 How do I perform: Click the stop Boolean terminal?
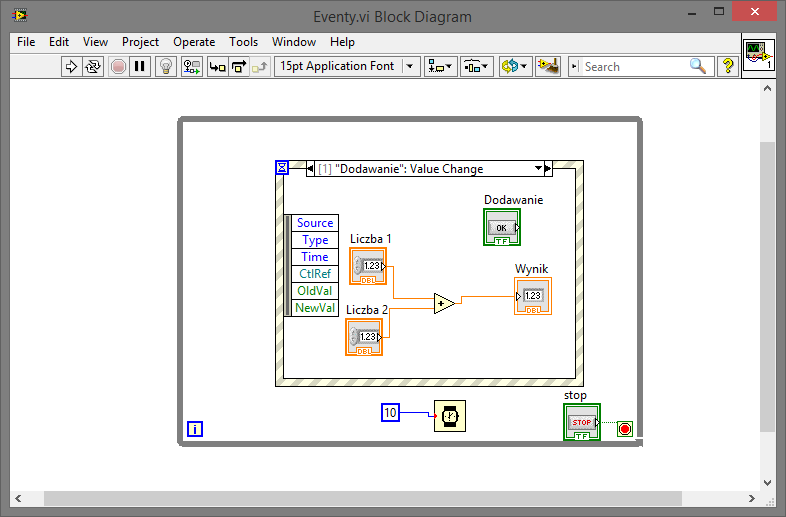coord(582,422)
